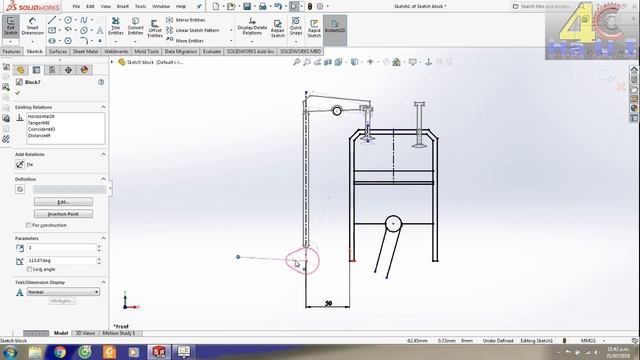This screenshot has width=640, height=360.
Task: Select Horizontal29 in Existing Relations list
Action: (x=41, y=116)
